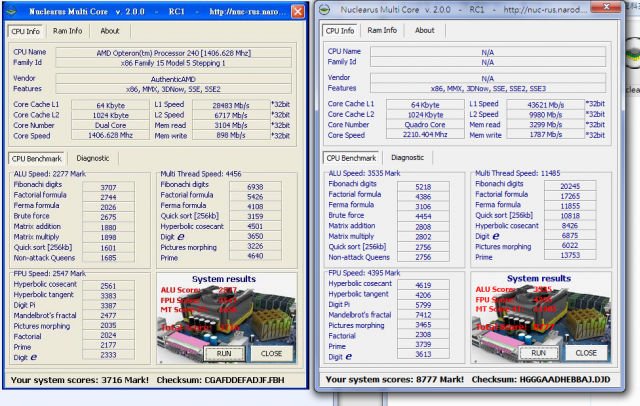The width and height of the screenshot is (640, 406).
Task: Click Non-attack Queens value 1685
Action: [x=109, y=258]
